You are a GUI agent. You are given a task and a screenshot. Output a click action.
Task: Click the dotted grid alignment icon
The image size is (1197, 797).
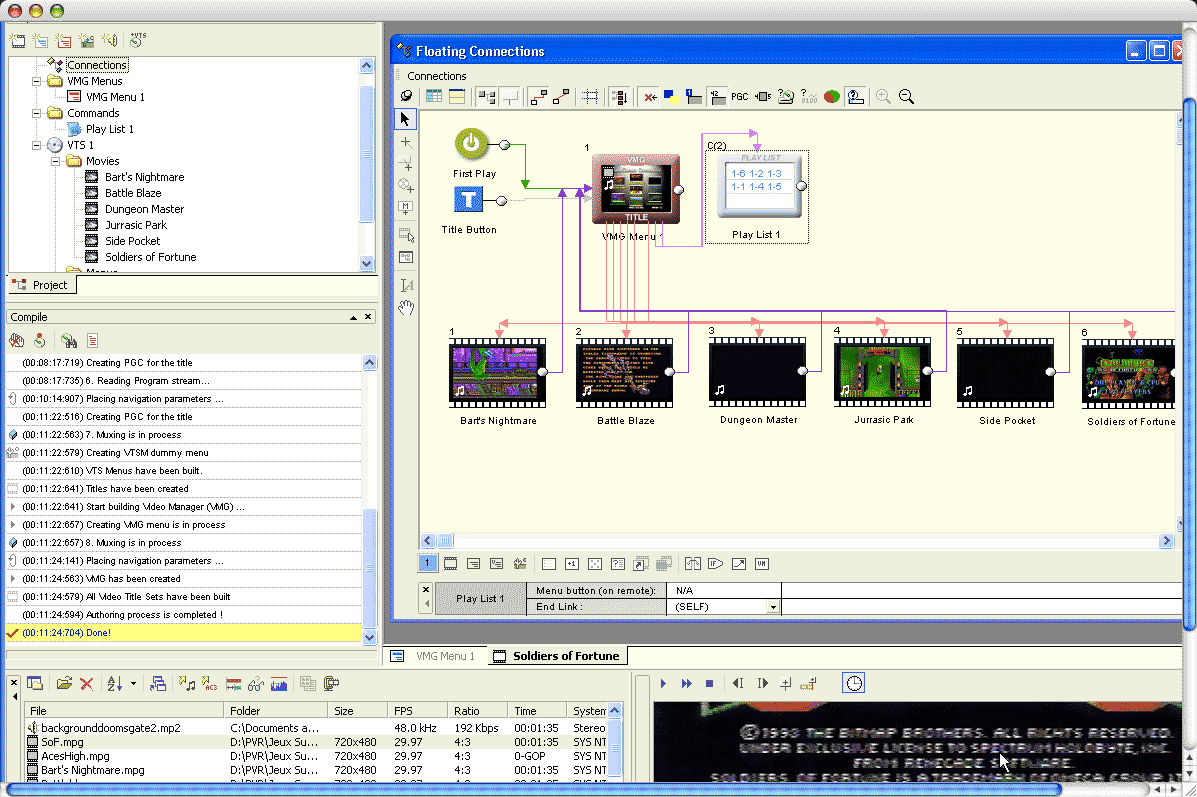pos(590,97)
